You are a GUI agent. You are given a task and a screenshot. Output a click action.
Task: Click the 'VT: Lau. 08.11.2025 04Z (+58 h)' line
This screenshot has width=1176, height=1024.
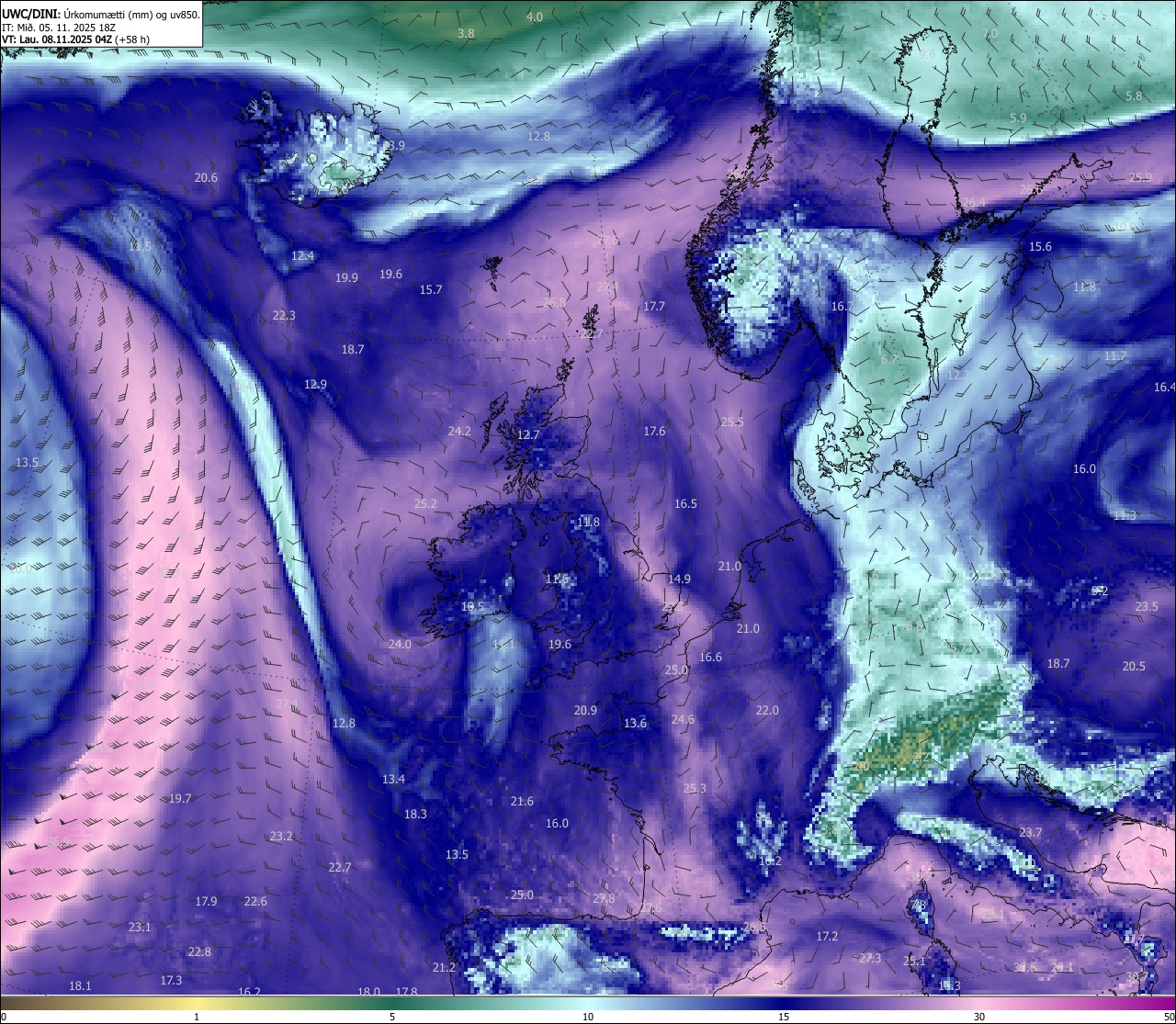pos(75,39)
